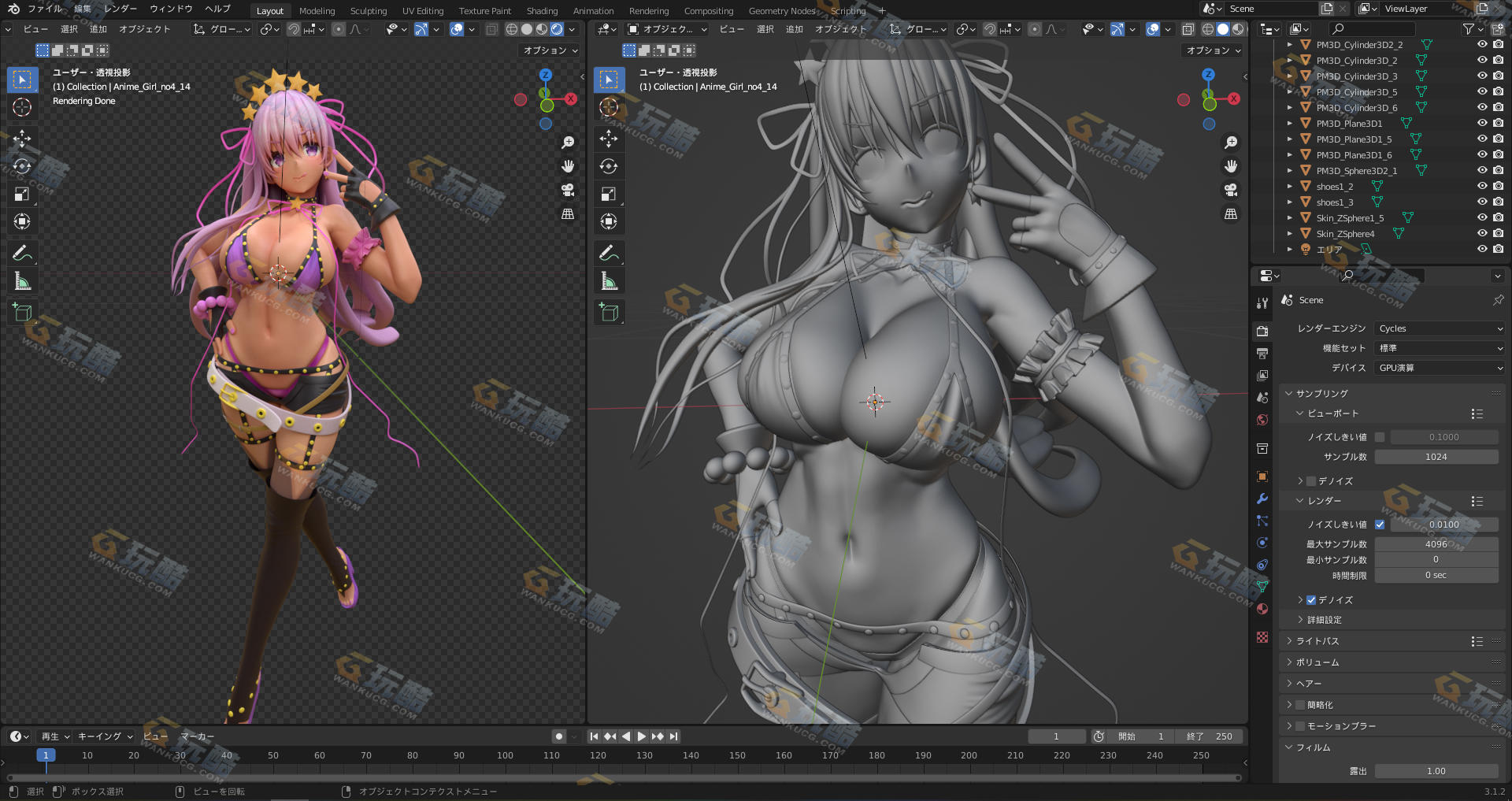Adjust max samples 4096 field
Screen dimensions: 1512x801
1436,544
